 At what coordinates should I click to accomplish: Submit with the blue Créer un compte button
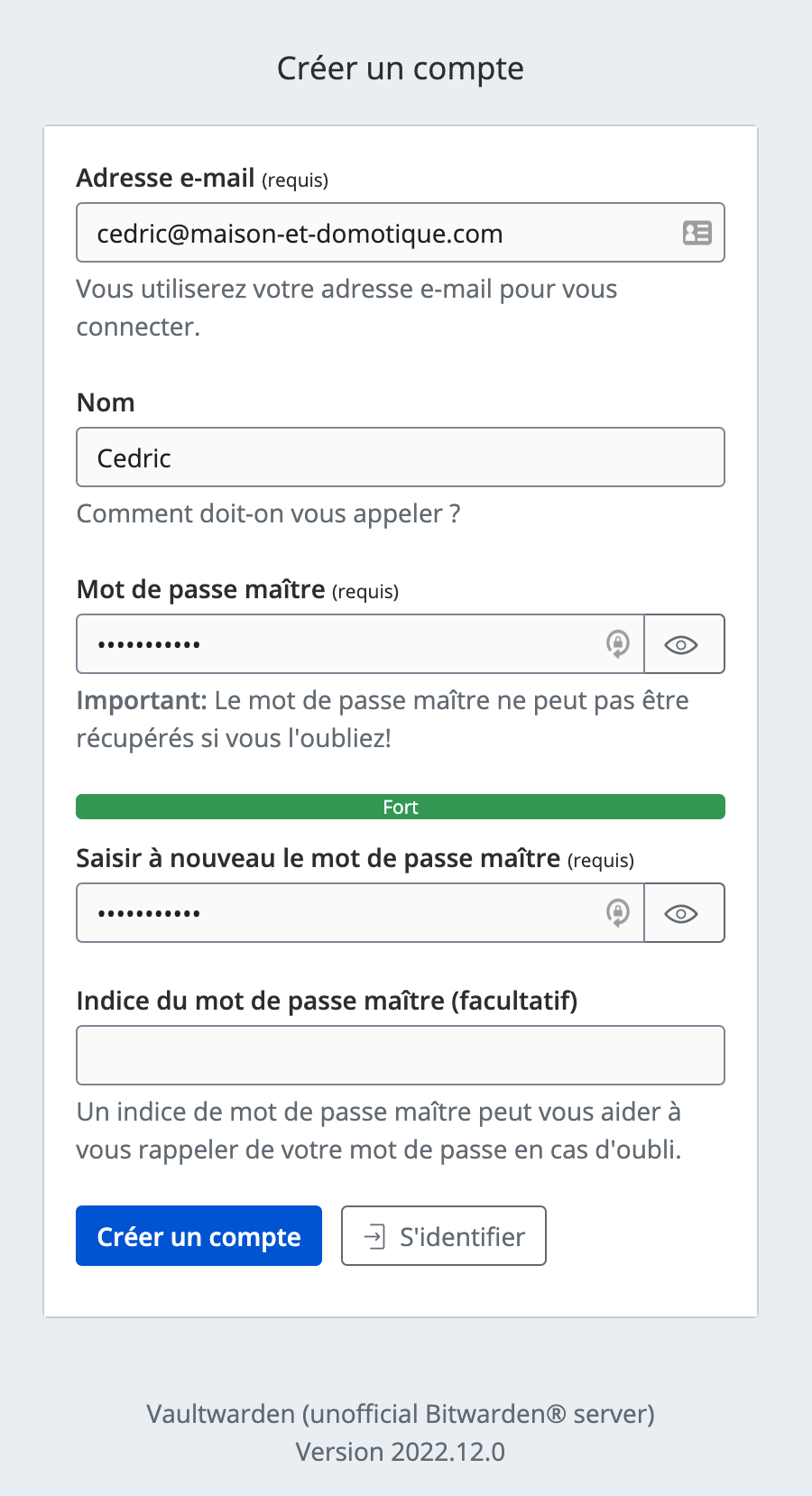[x=198, y=1236]
